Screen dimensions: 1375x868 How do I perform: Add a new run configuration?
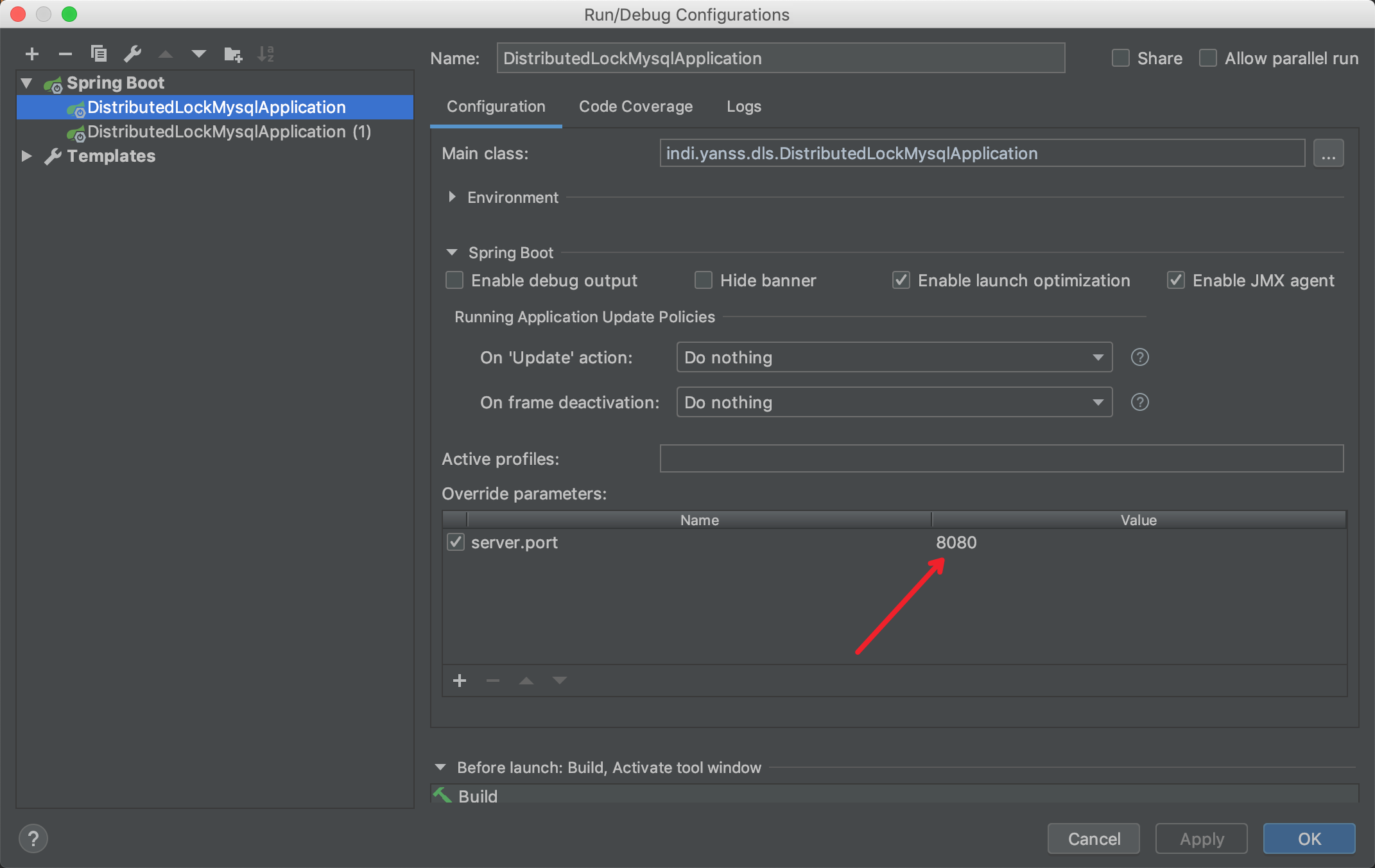coord(32,54)
